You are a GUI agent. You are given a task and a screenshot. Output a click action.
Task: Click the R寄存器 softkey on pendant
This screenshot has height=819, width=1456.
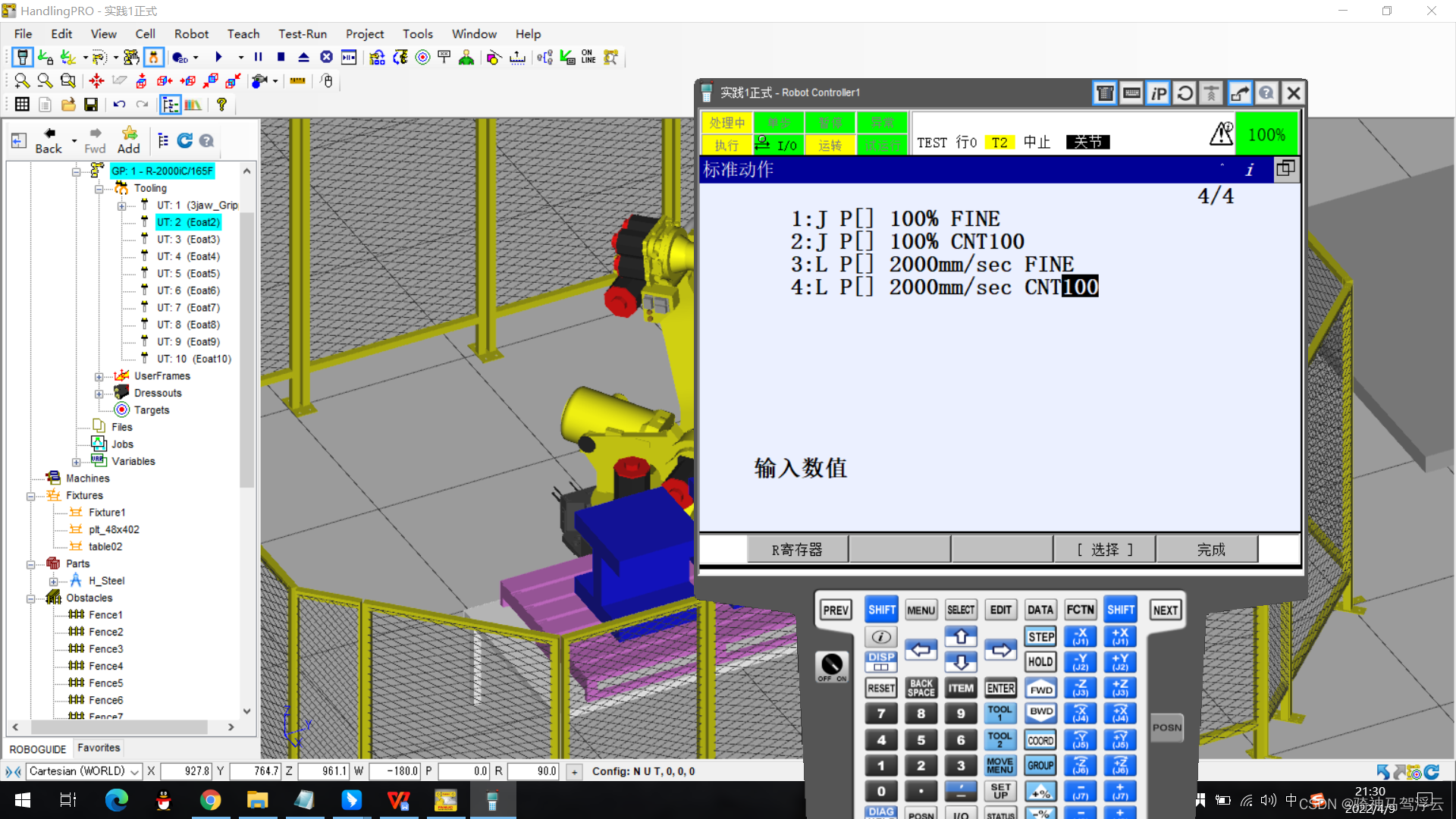tap(798, 550)
